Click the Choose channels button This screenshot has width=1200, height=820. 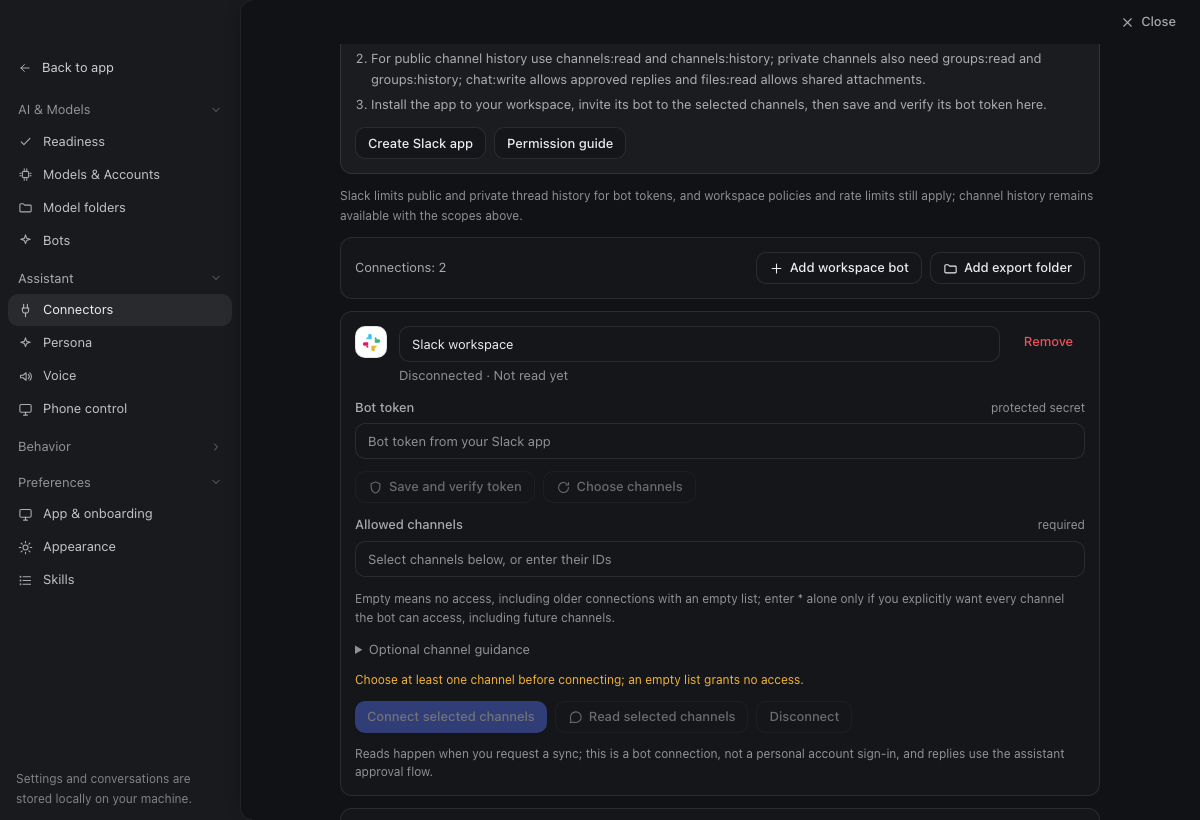[x=619, y=487]
